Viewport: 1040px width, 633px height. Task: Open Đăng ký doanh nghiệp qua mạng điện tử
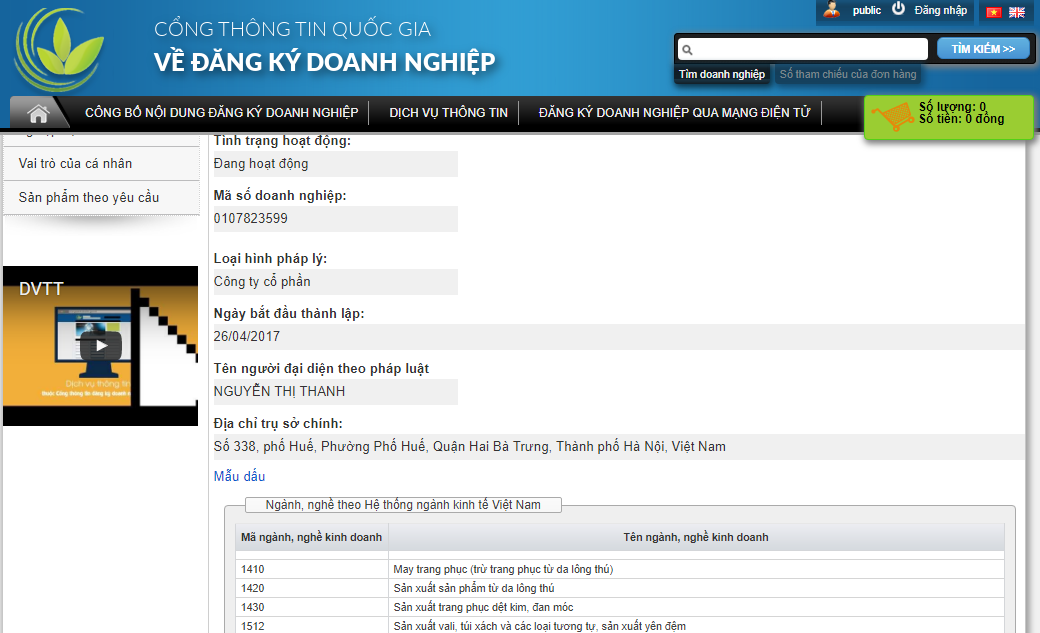click(x=674, y=112)
